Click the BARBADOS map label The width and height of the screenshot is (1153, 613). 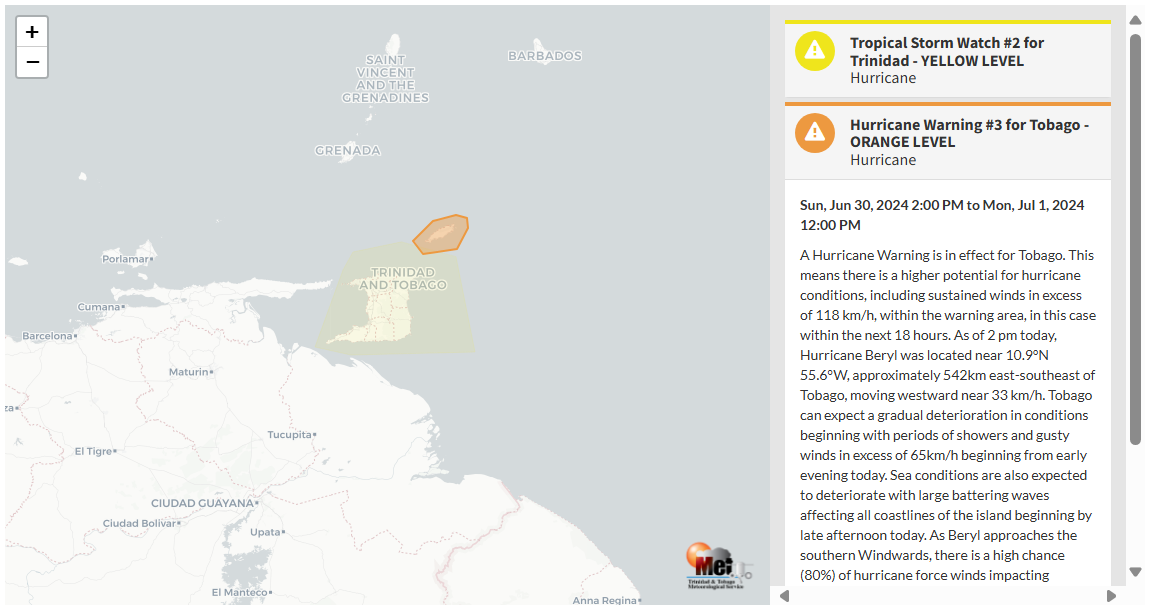coord(545,56)
